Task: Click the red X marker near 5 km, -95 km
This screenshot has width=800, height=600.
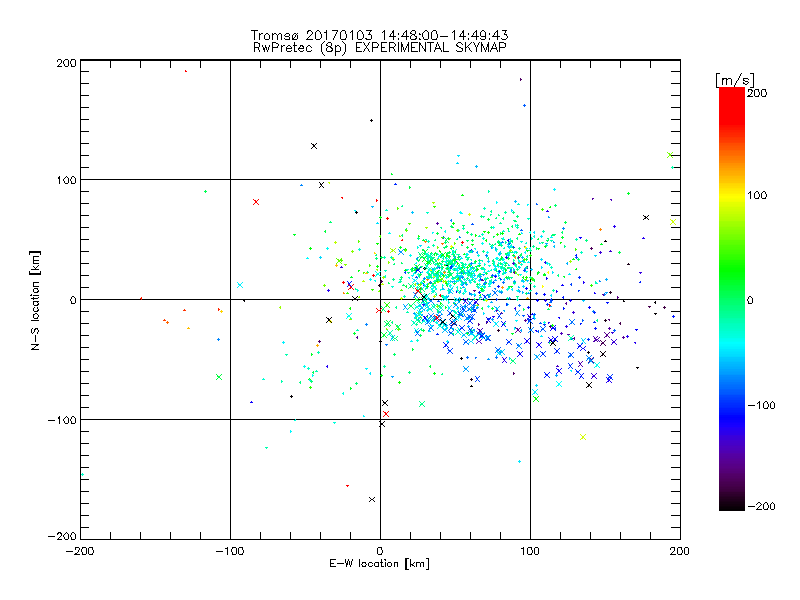Action: coord(386,414)
